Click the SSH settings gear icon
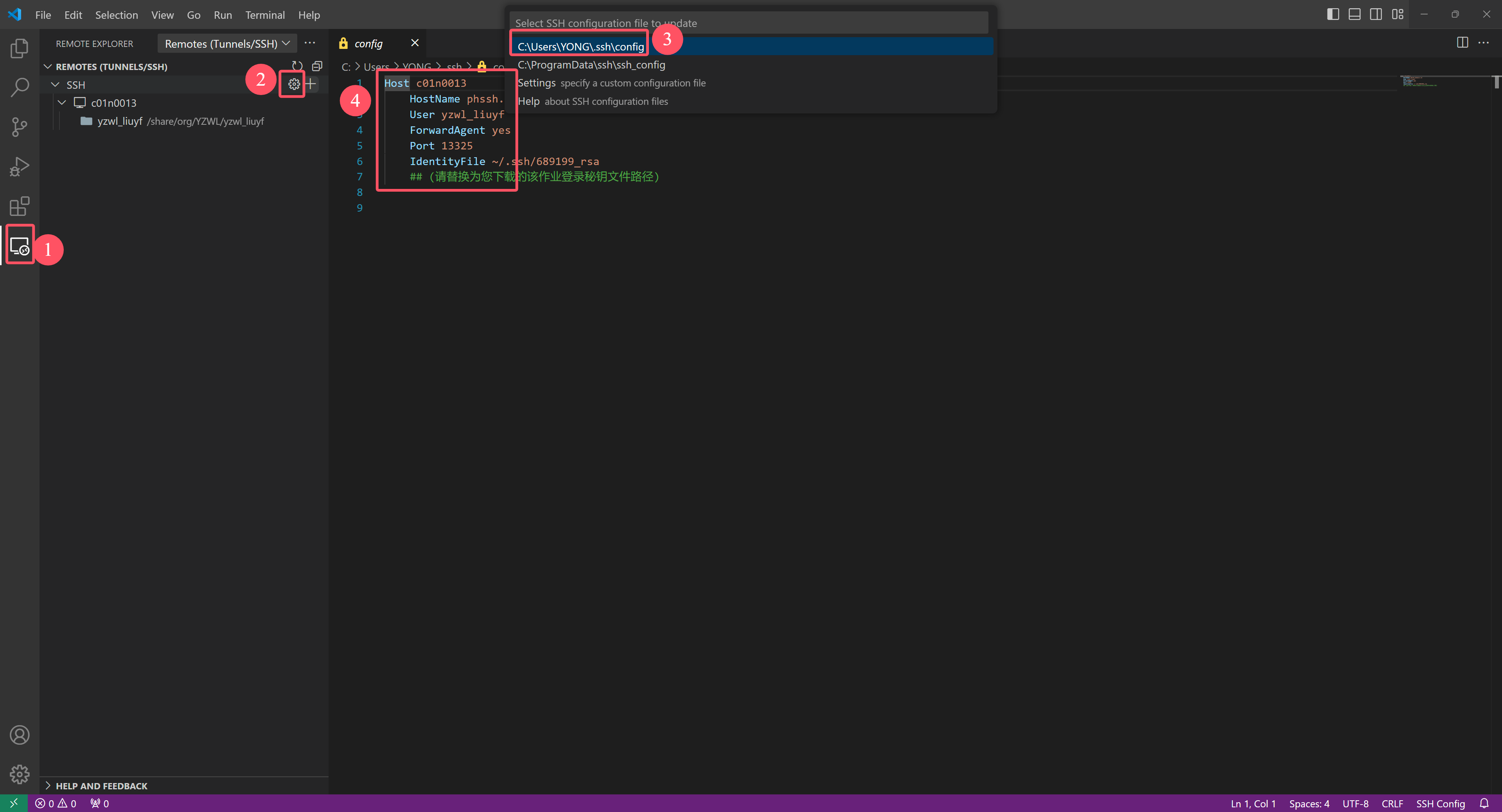Viewport: 1502px width, 812px height. coord(294,84)
